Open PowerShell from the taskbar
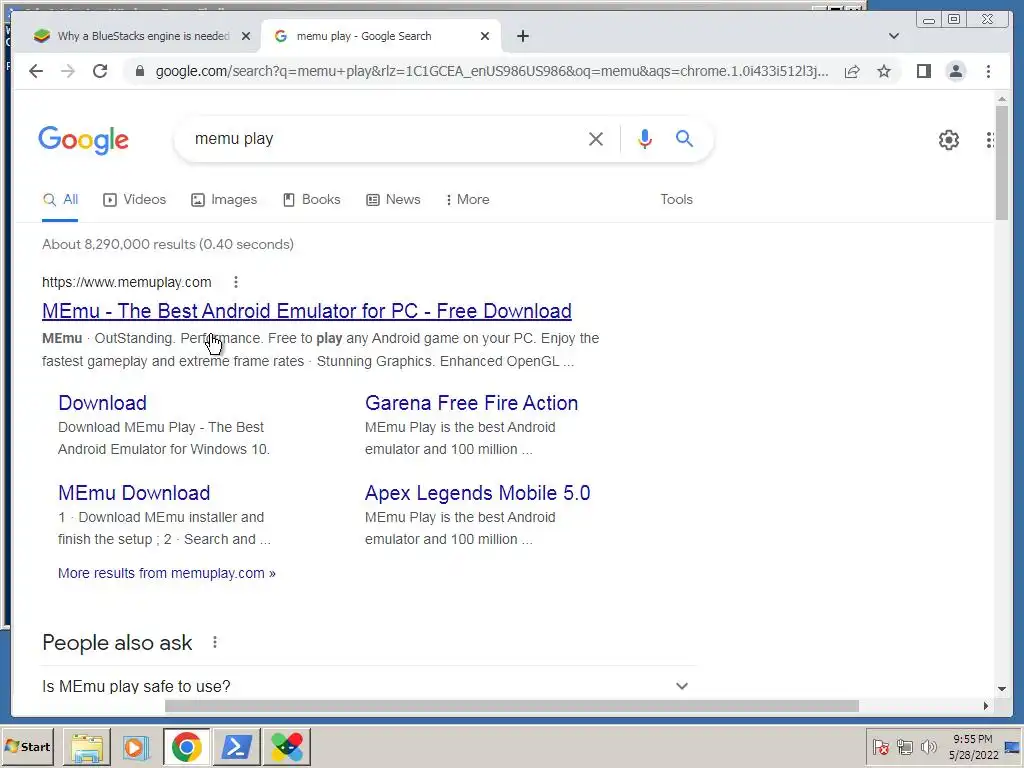The height and width of the screenshot is (768, 1024). point(236,747)
